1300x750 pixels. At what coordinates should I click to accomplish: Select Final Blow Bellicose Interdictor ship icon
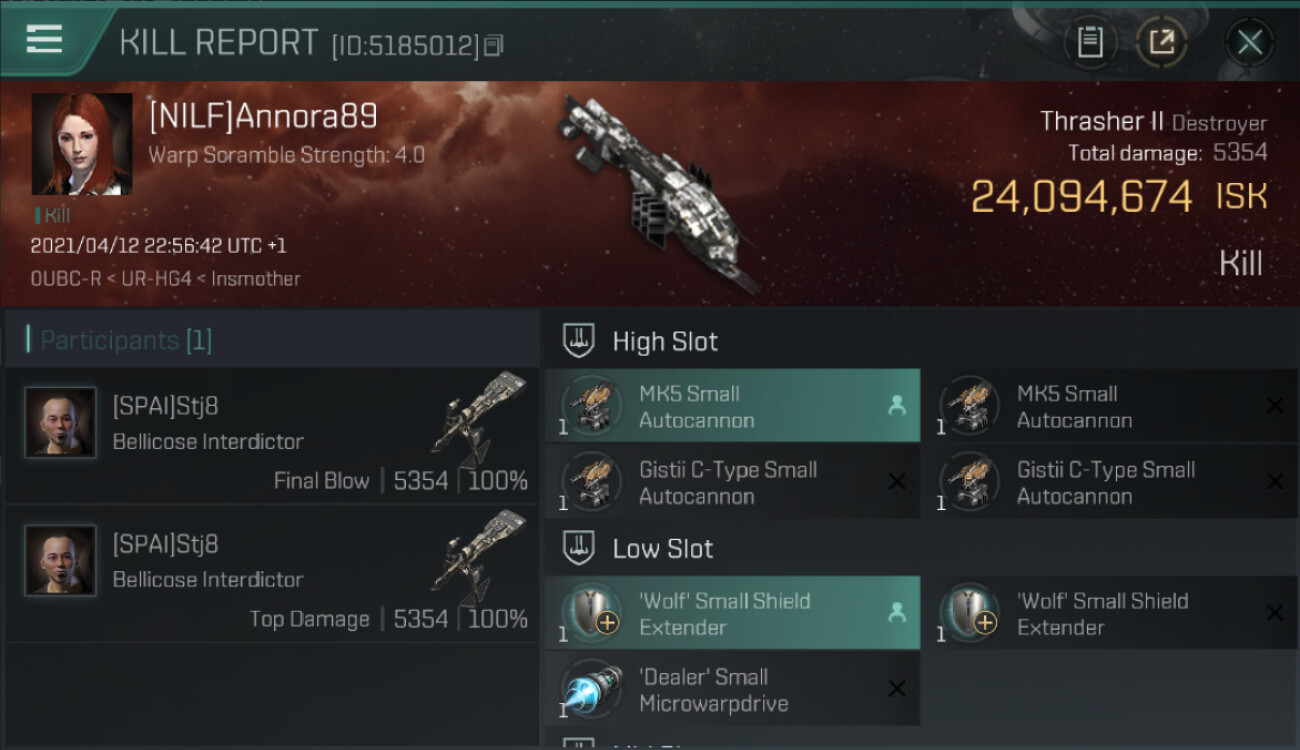[x=479, y=418]
